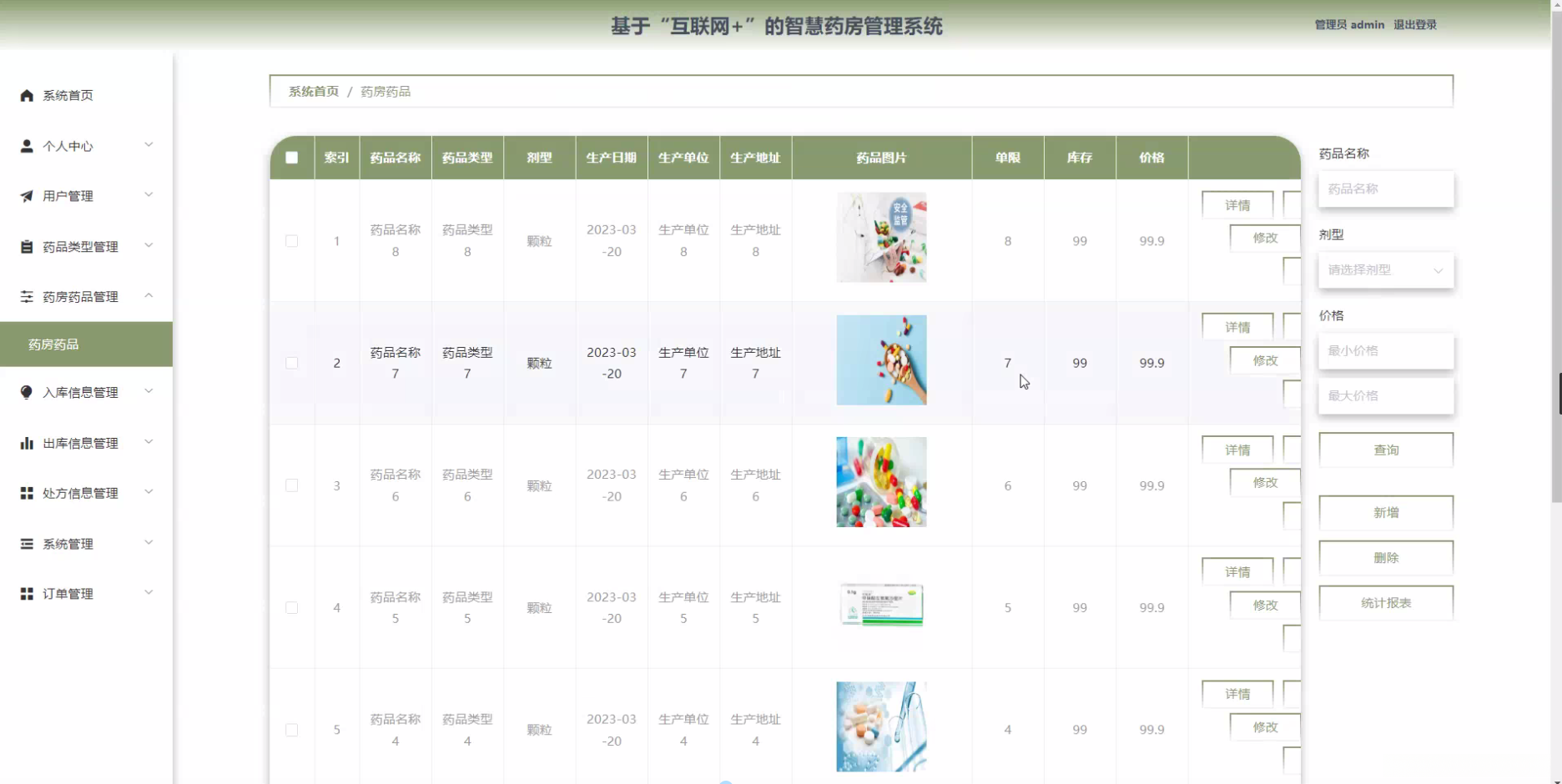
Task: Click the list icon for 系统管理
Action: (27, 544)
